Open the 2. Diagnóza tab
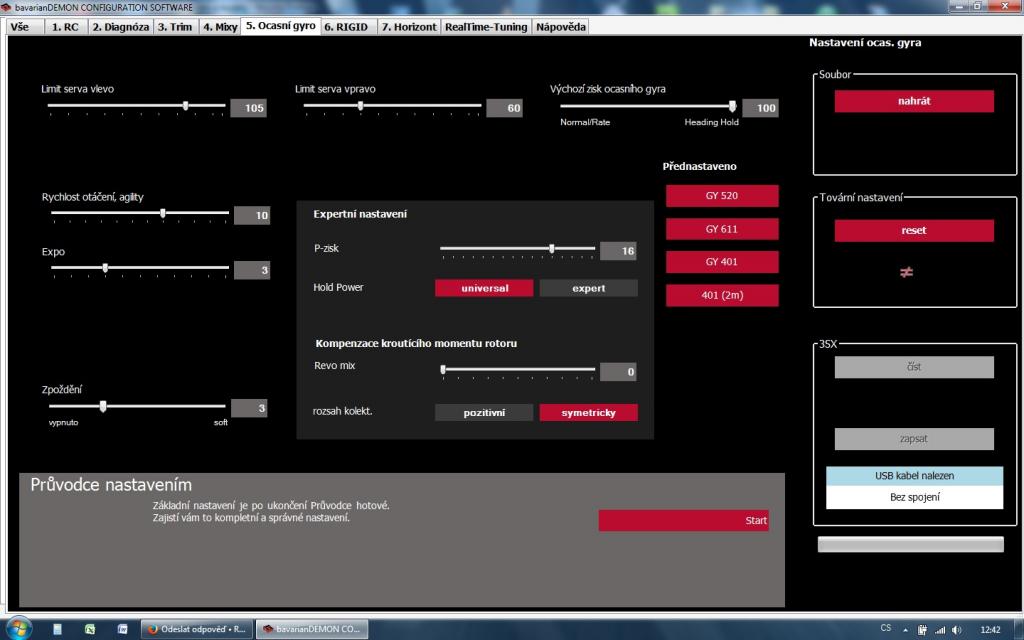The height and width of the screenshot is (640, 1024). click(x=119, y=27)
